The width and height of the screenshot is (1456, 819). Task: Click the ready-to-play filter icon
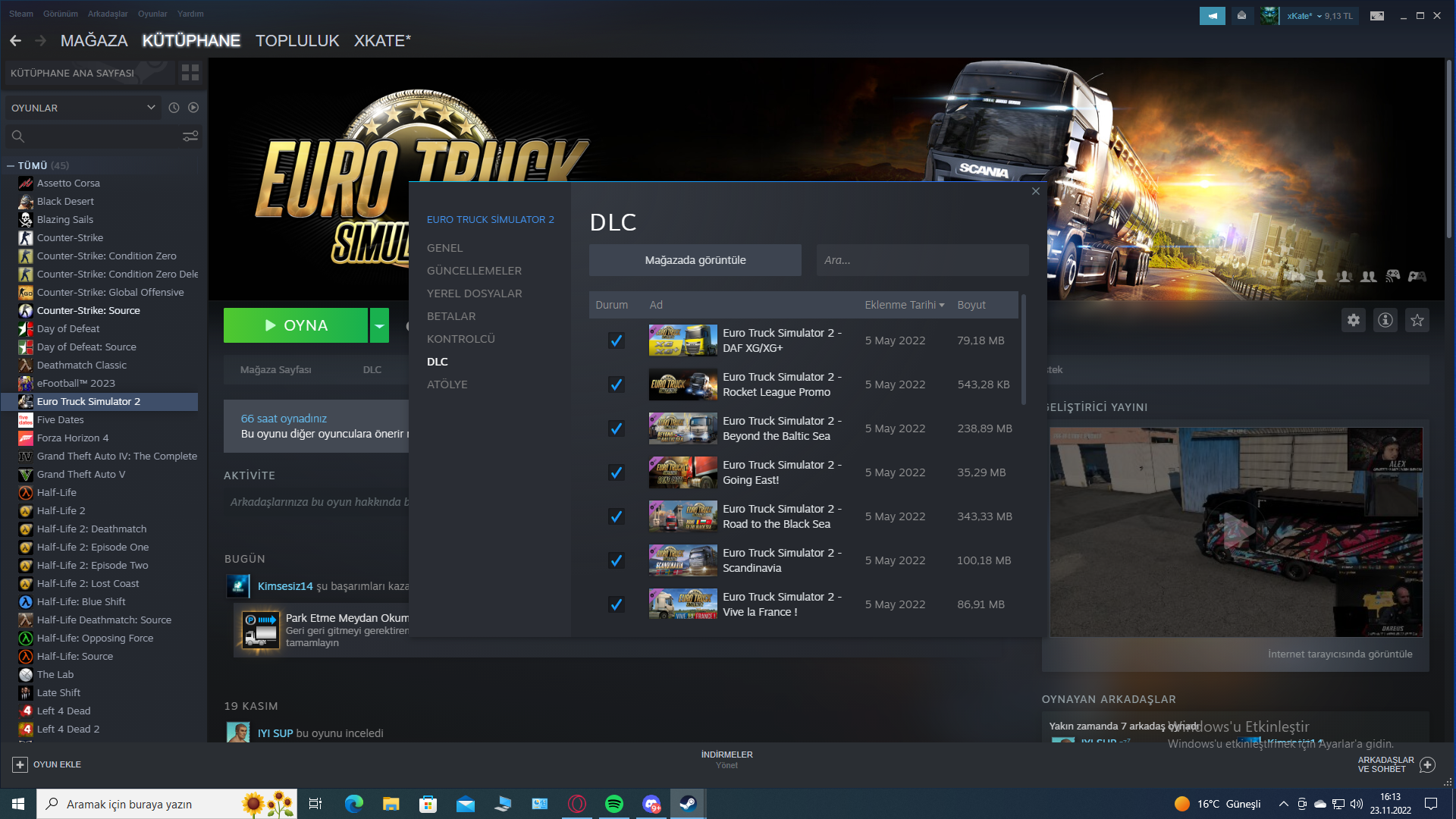(193, 108)
